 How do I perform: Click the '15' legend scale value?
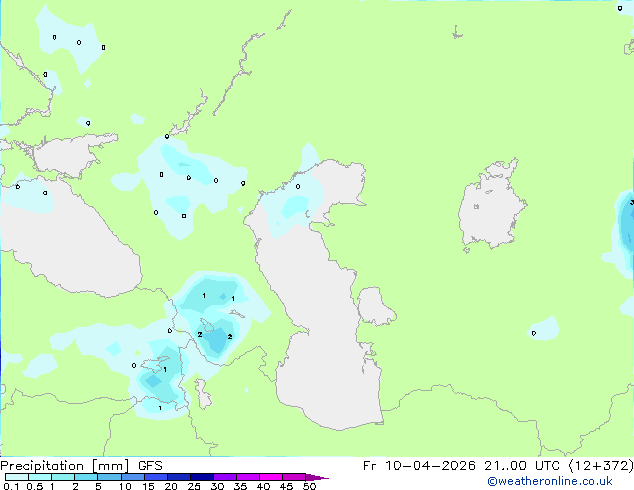pos(148,486)
